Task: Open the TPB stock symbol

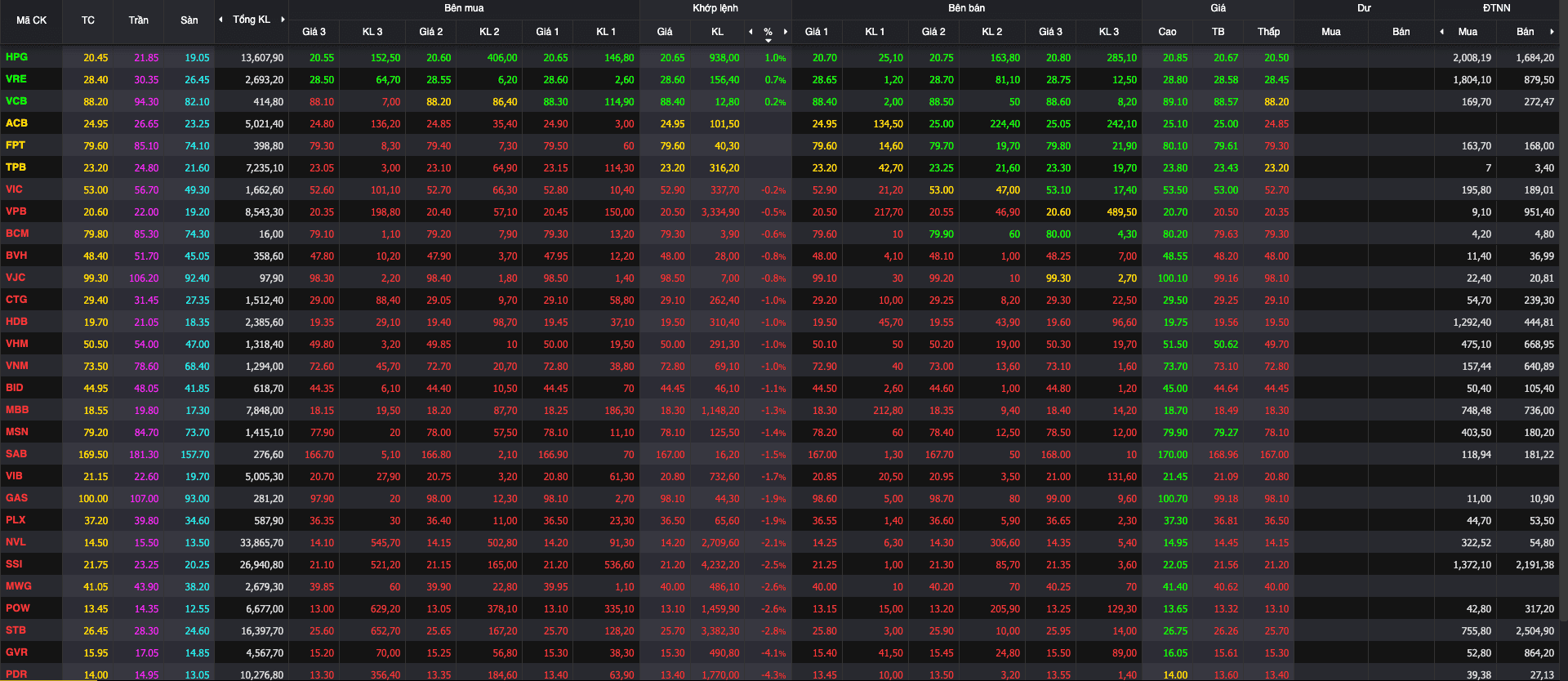Action: (16, 167)
